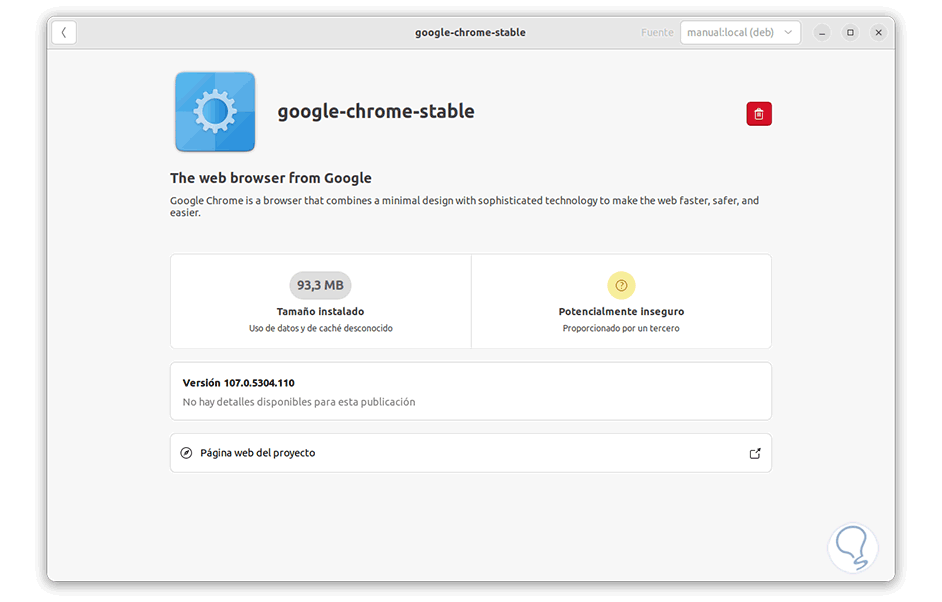This screenshot has height=602, width=942.
Task: Click the speech-bubble help icon at bottom right
Action: point(852,547)
